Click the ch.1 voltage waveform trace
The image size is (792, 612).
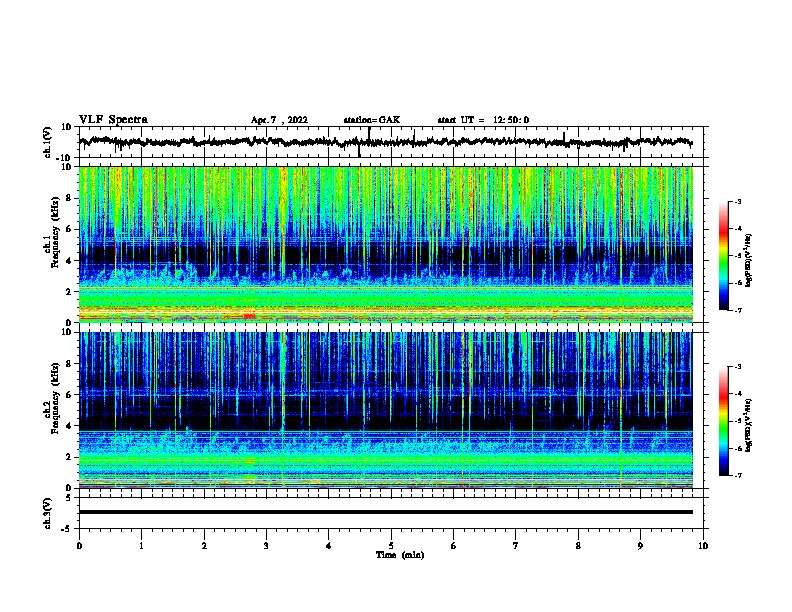coord(385,142)
